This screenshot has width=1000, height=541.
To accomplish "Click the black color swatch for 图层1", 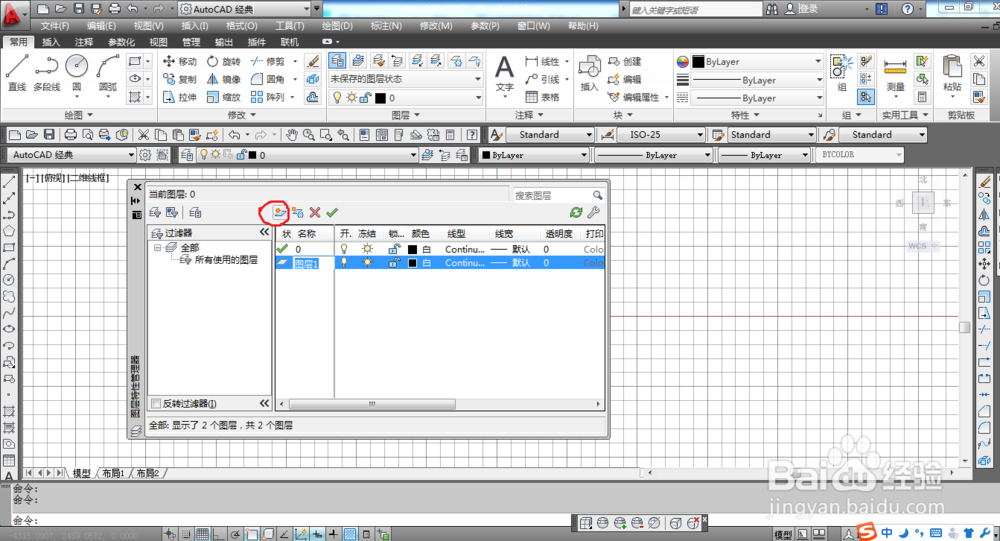I will 413,263.
